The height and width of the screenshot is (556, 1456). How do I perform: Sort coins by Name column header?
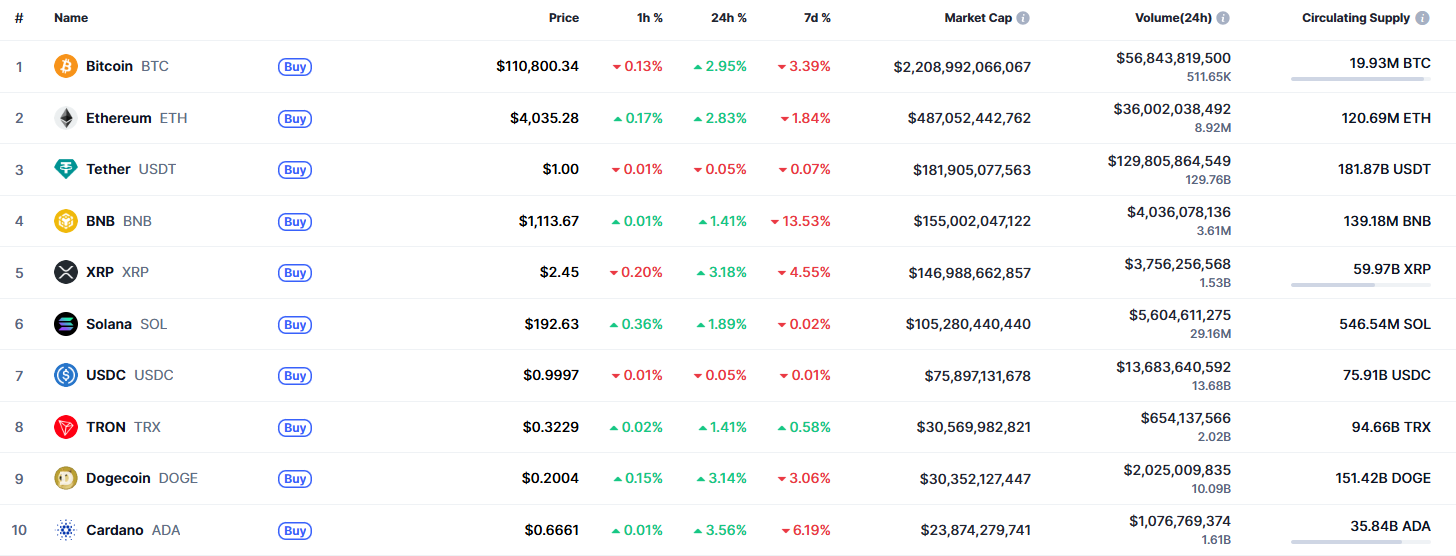[x=71, y=18]
